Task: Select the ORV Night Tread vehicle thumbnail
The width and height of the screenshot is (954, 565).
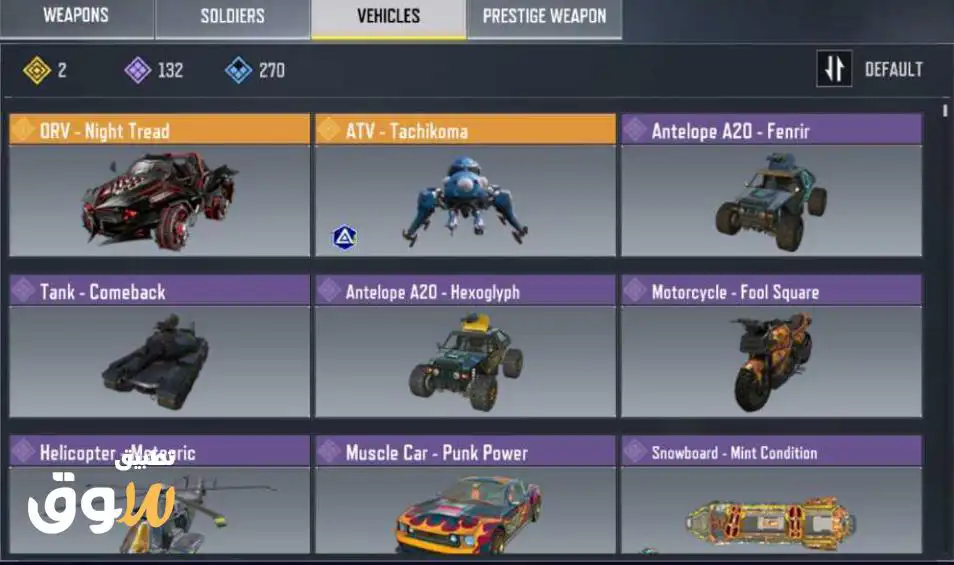Action: tap(159, 200)
